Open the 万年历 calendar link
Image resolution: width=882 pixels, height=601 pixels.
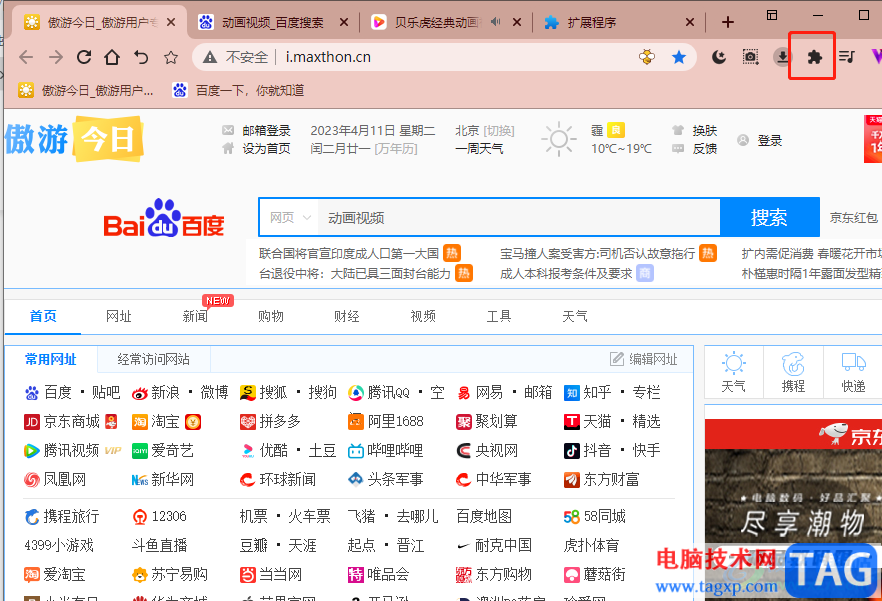tap(396, 149)
